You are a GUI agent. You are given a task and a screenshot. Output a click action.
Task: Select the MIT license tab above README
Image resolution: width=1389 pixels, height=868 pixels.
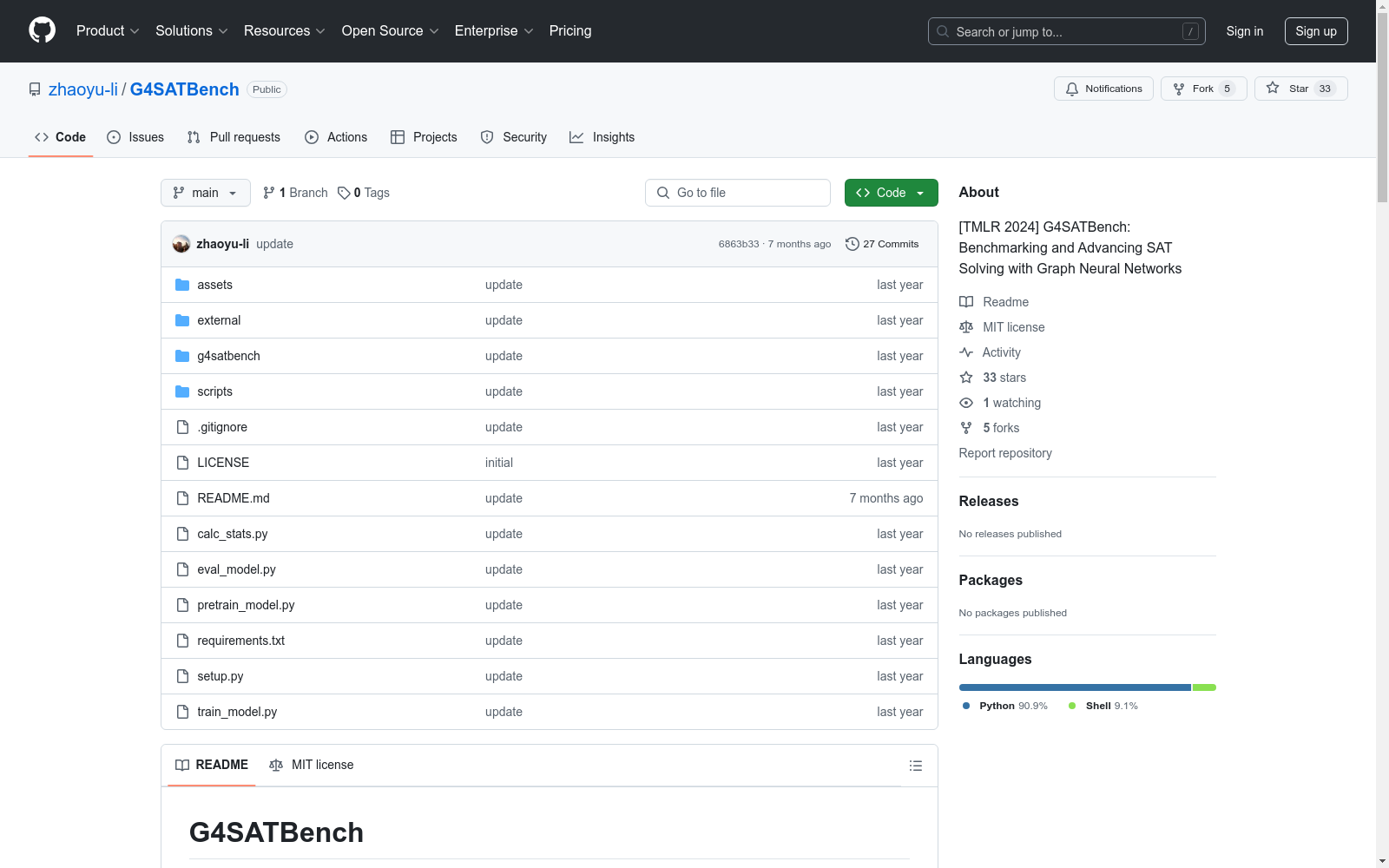point(312,765)
